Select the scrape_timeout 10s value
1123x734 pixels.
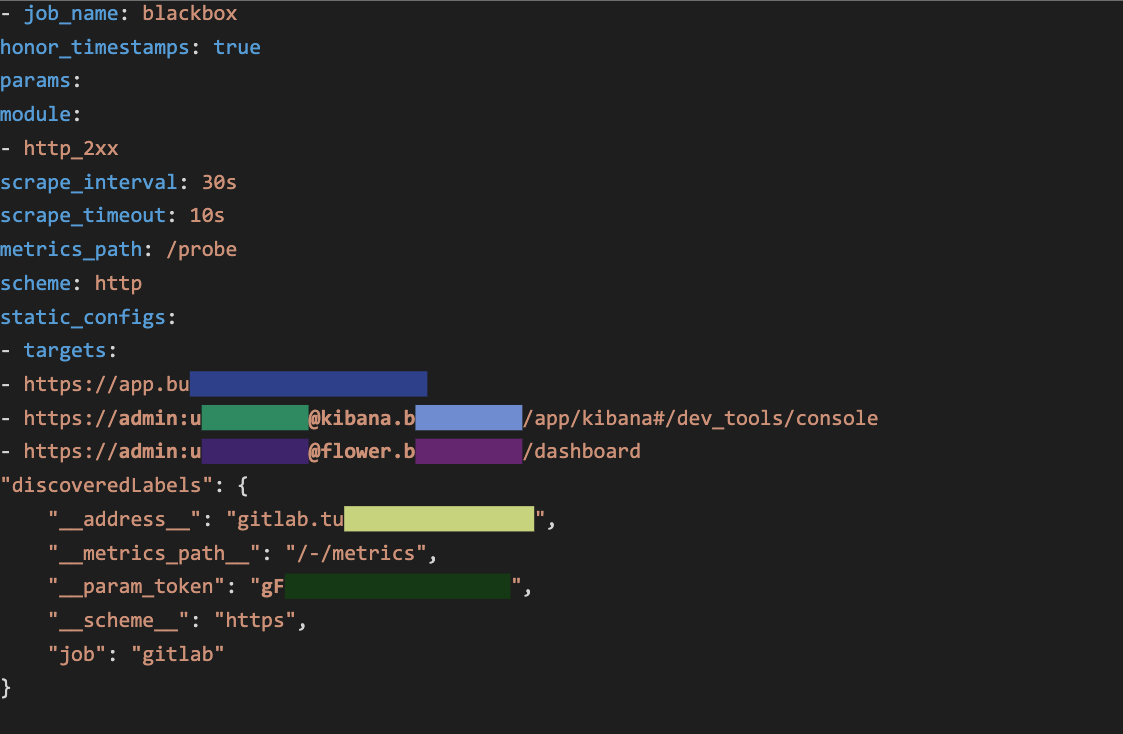coord(207,216)
